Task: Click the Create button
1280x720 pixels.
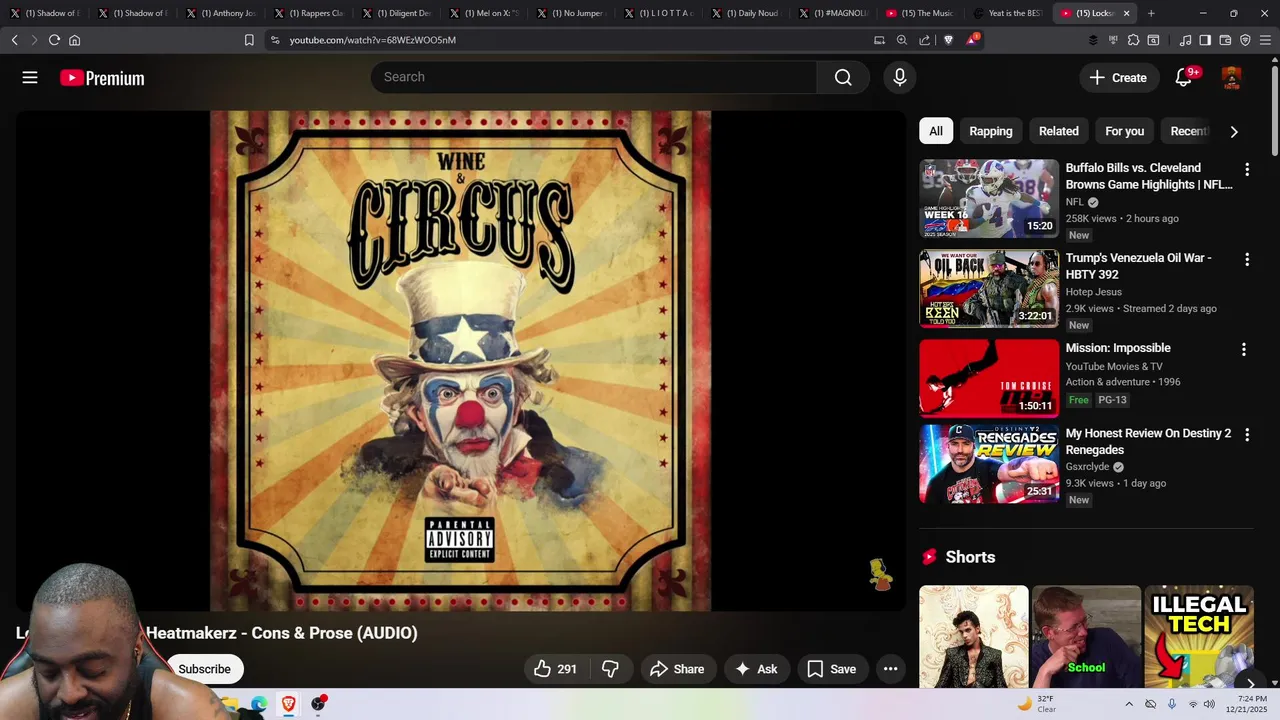Action: tap(1118, 77)
